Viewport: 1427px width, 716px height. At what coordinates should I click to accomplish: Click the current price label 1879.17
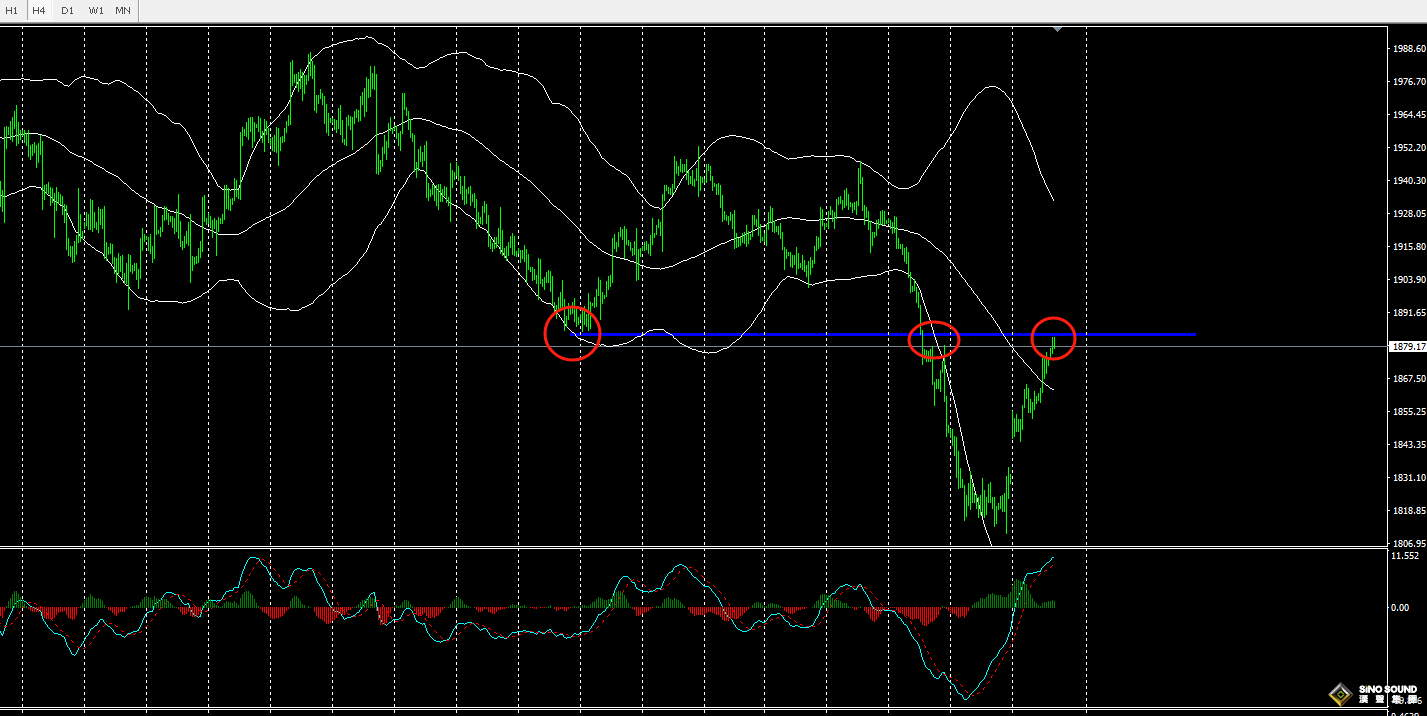click(1407, 346)
